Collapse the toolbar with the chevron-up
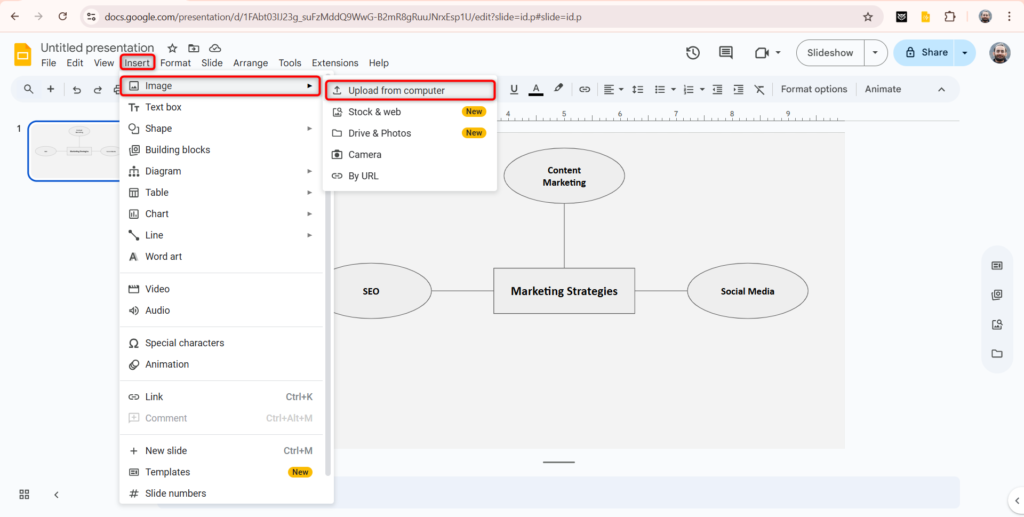Screen dimensions: 1024x517 pos(941,89)
